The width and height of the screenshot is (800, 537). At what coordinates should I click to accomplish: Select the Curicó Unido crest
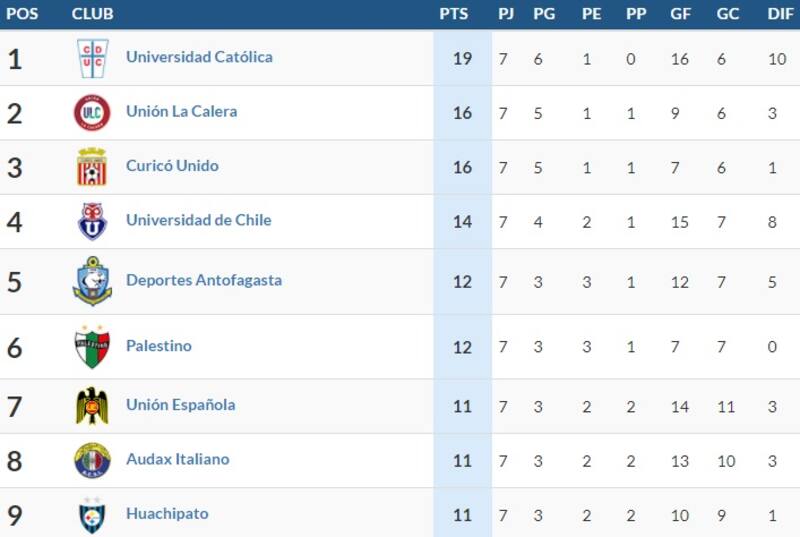coord(92,167)
